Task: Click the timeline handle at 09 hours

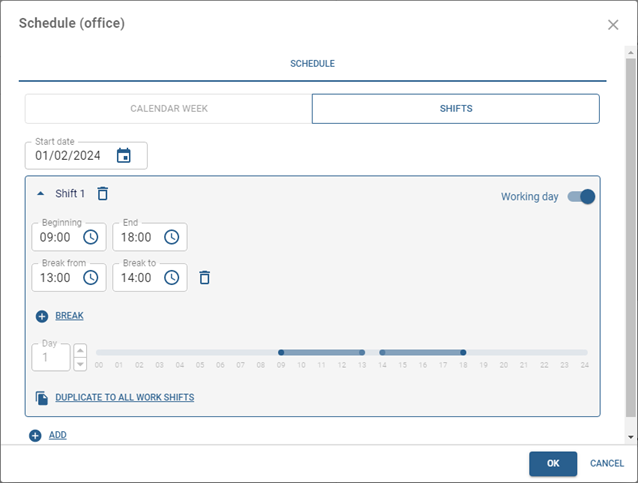Action: coord(281,352)
